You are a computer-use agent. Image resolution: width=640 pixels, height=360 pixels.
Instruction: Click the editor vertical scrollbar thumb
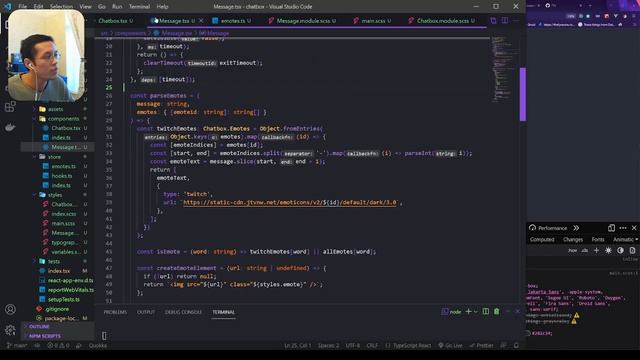(522, 94)
